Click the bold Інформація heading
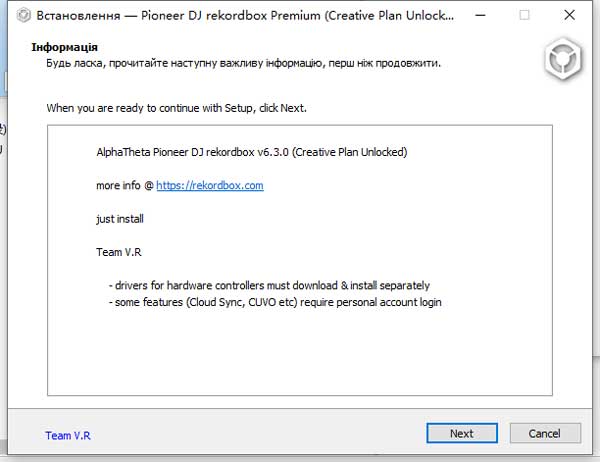 (x=65, y=47)
